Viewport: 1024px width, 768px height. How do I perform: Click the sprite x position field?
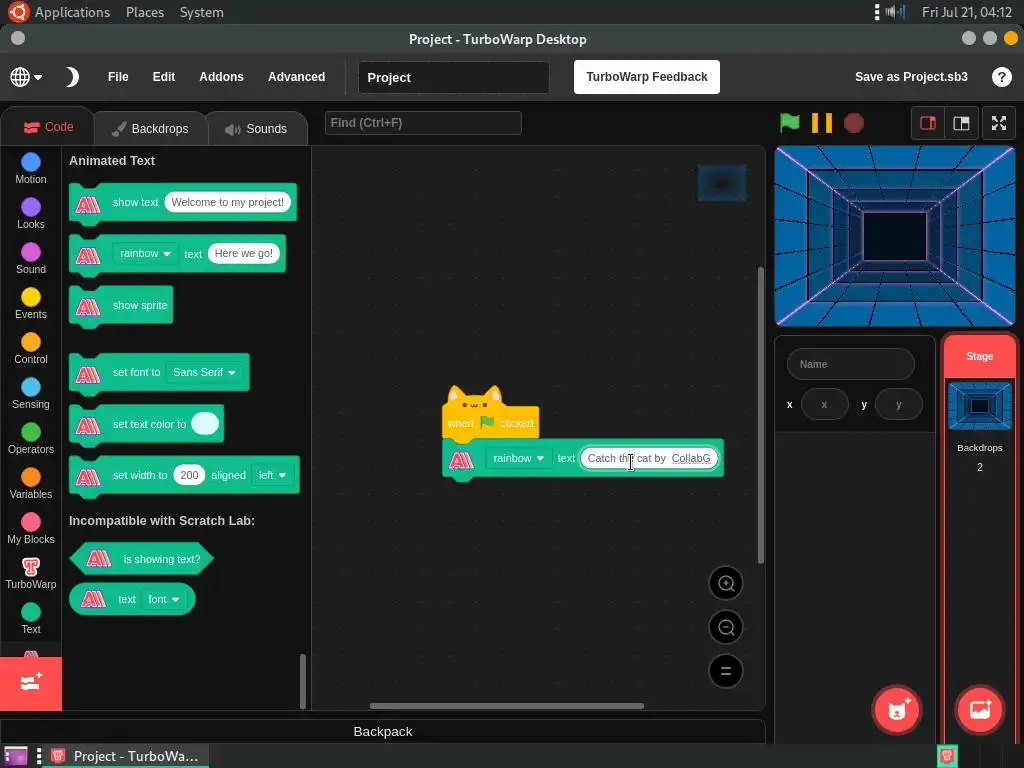tap(825, 404)
